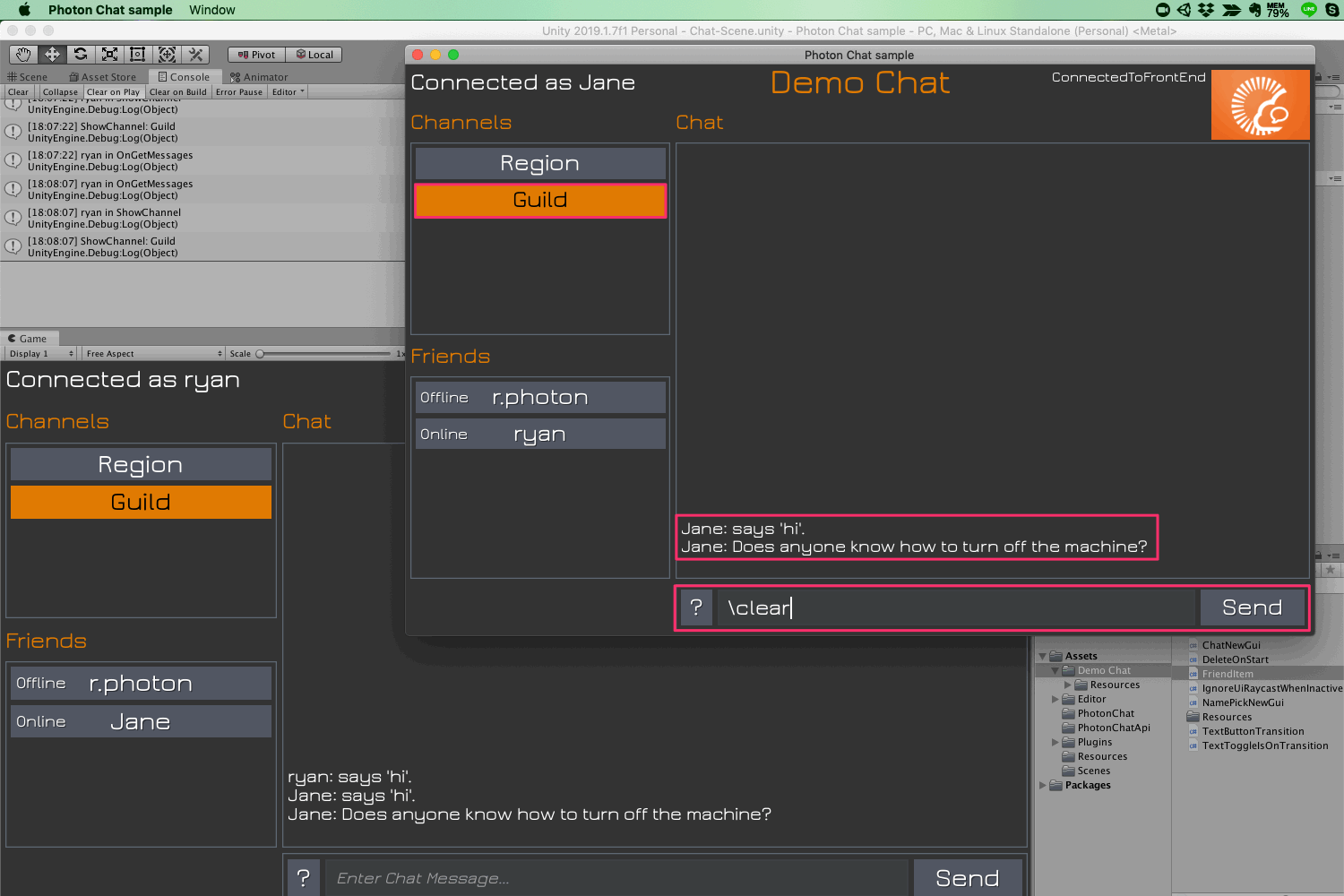Select the Rotate tool in Unity toolbar
This screenshot has width=1344, height=896.
coord(81,55)
